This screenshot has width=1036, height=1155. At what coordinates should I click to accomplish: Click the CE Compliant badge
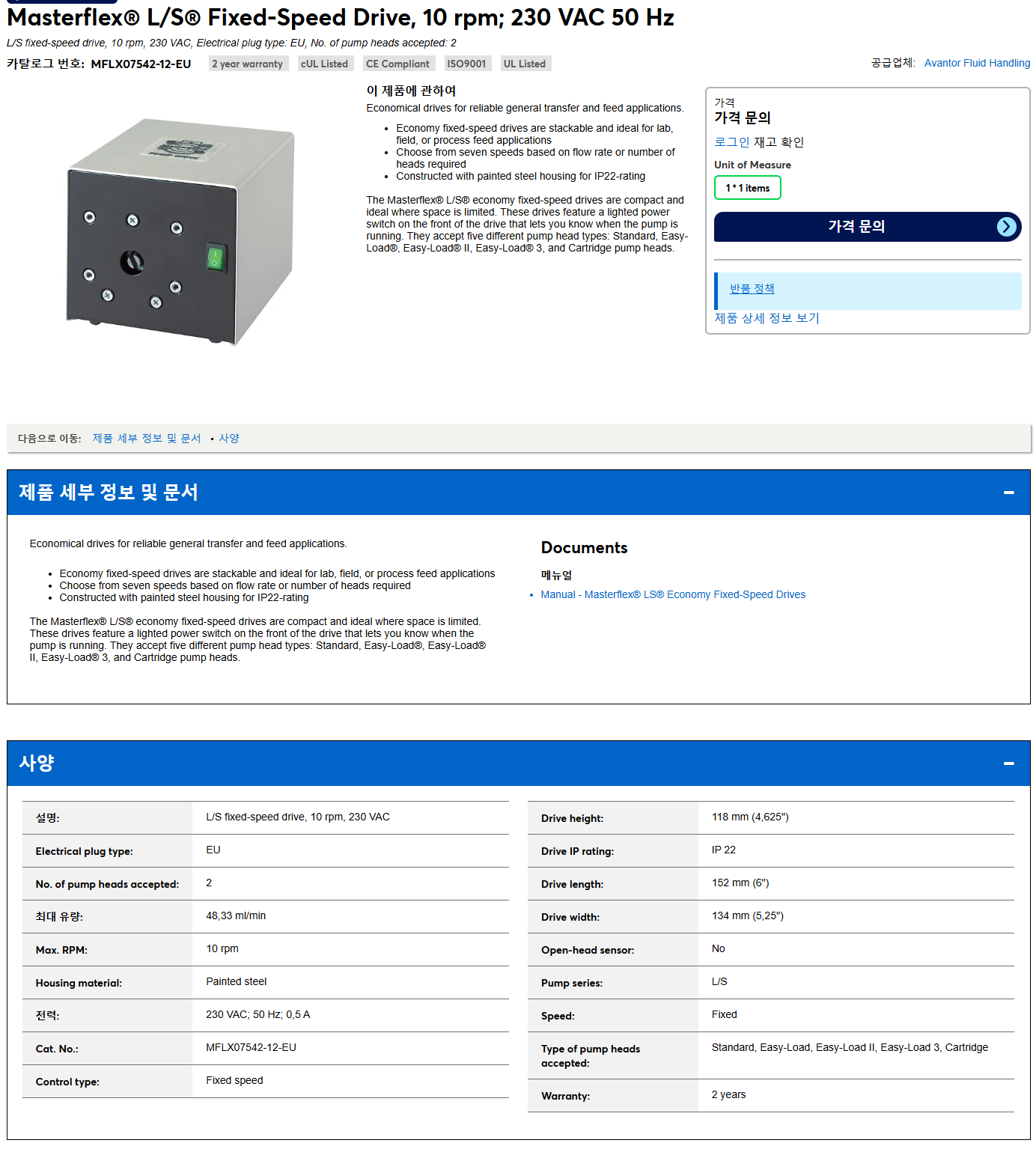tap(397, 64)
